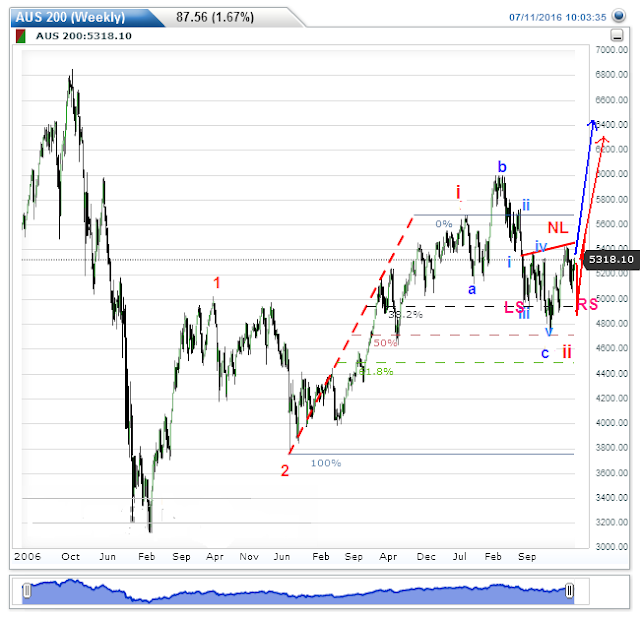
Task: Grab the right handle of range slider
Action: pyautogui.click(x=569, y=590)
